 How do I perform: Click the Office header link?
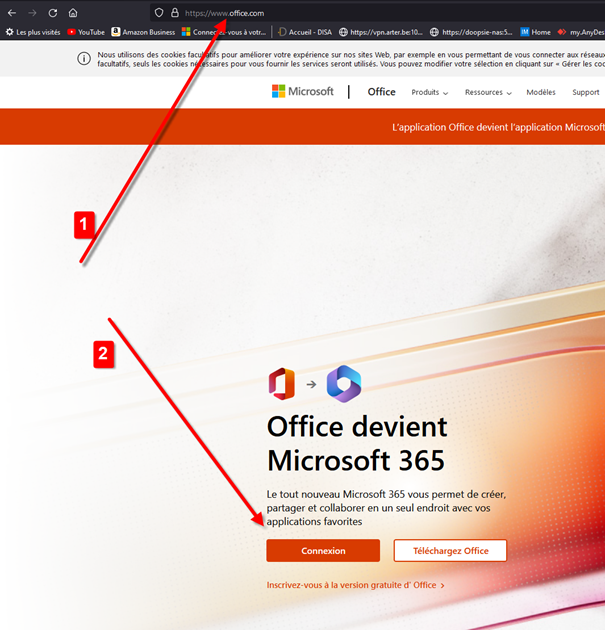[x=381, y=92]
